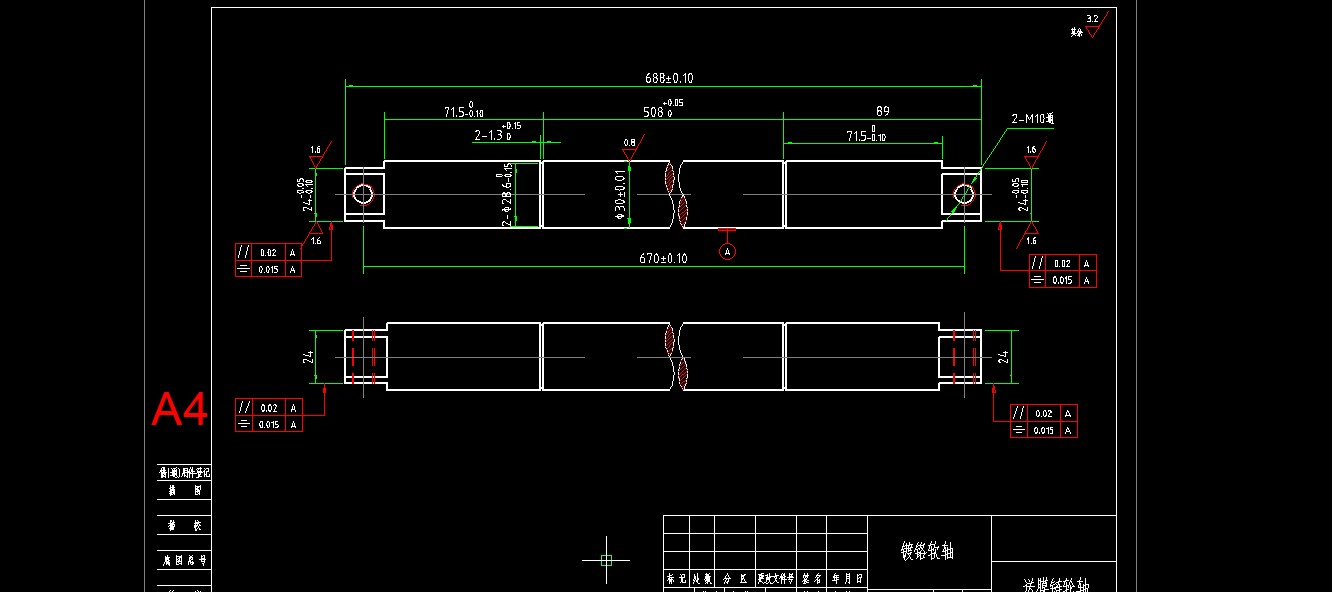This screenshot has height=592, width=1332.
Task: Select the 镀铬软轴 title block text
Action: (x=927, y=550)
